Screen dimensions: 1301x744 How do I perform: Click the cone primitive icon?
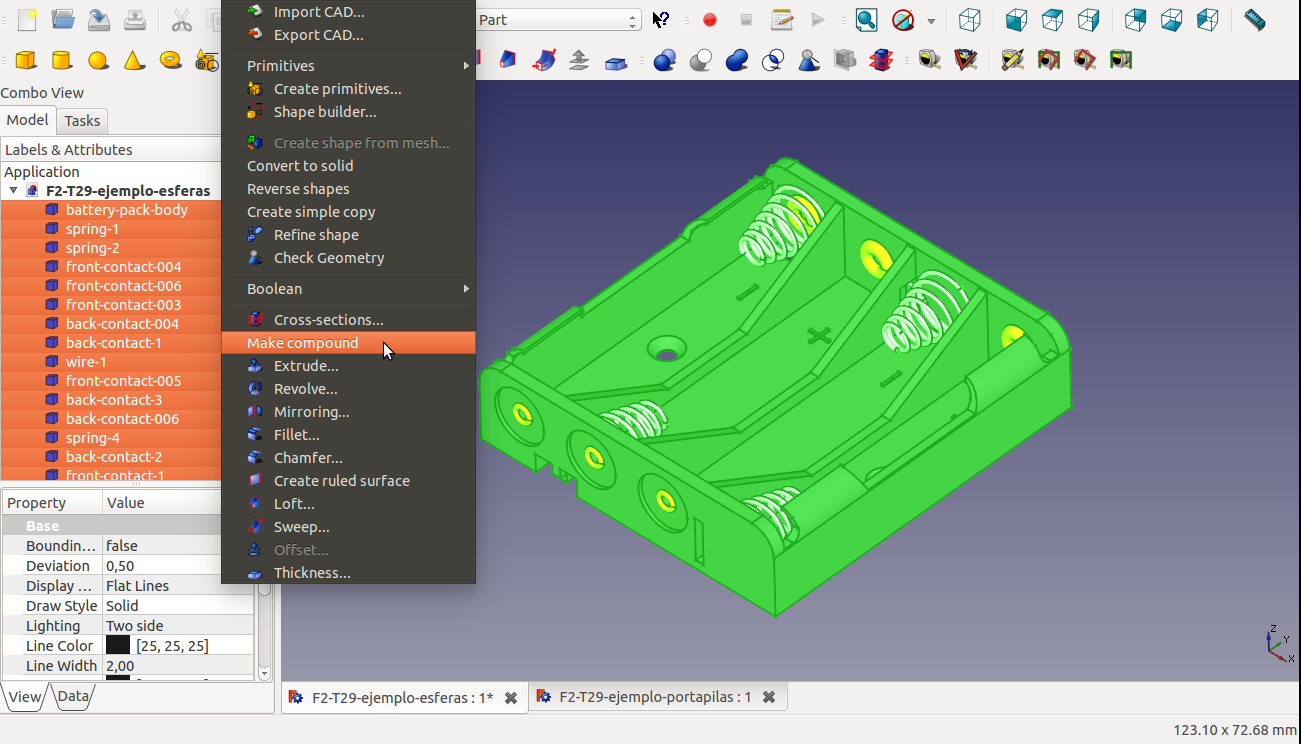[x=134, y=60]
